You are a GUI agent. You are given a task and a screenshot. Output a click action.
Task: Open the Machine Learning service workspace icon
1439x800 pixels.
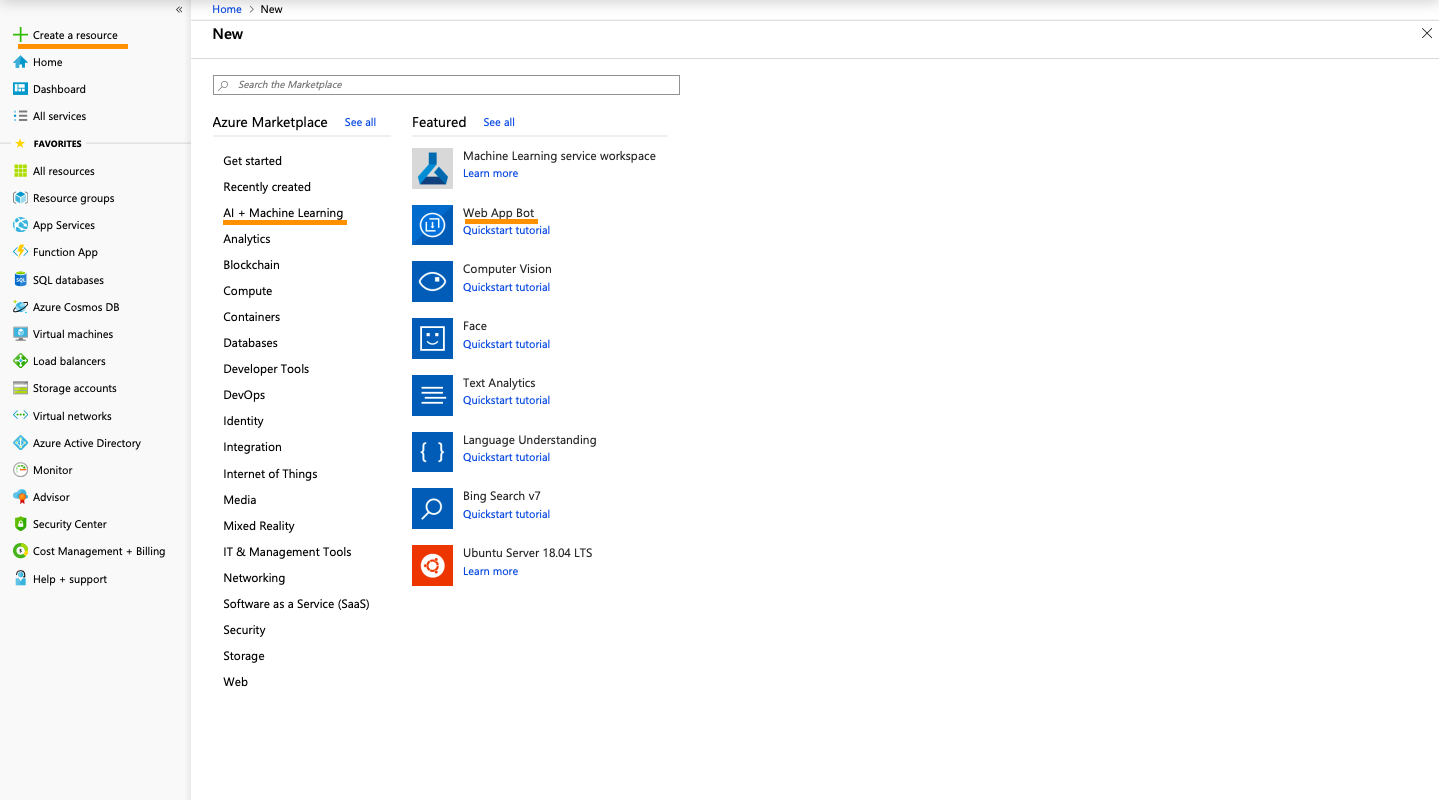pyautogui.click(x=432, y=169)
